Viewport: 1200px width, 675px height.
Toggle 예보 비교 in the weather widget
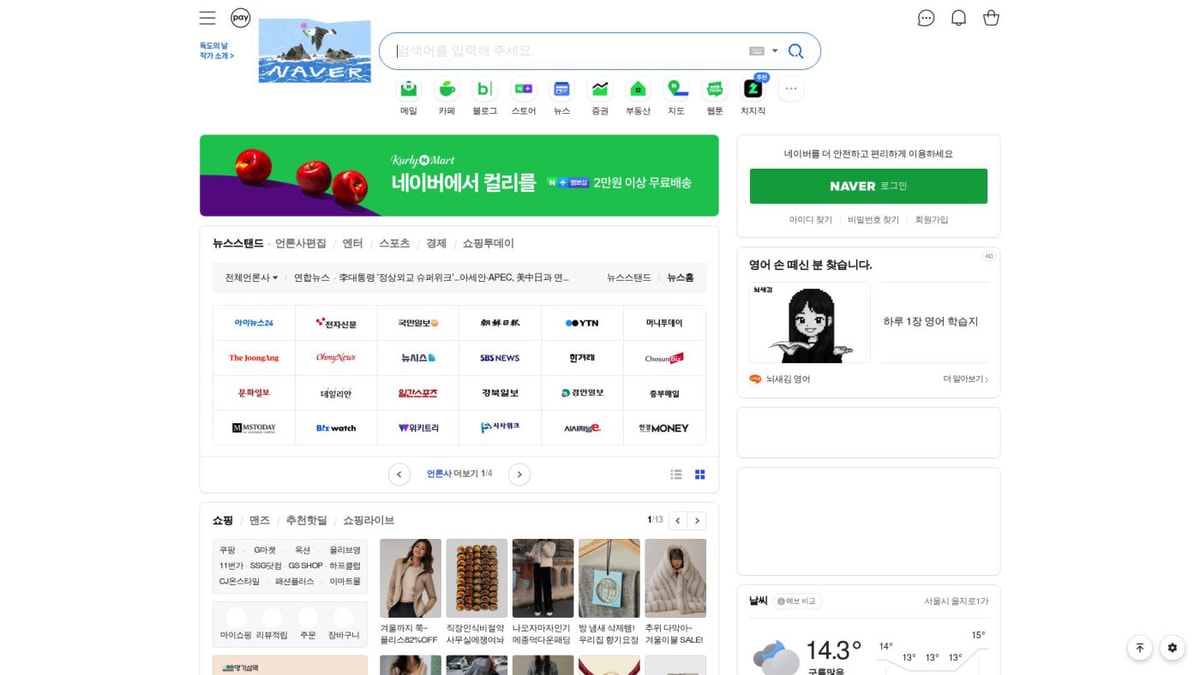(800, 600)
